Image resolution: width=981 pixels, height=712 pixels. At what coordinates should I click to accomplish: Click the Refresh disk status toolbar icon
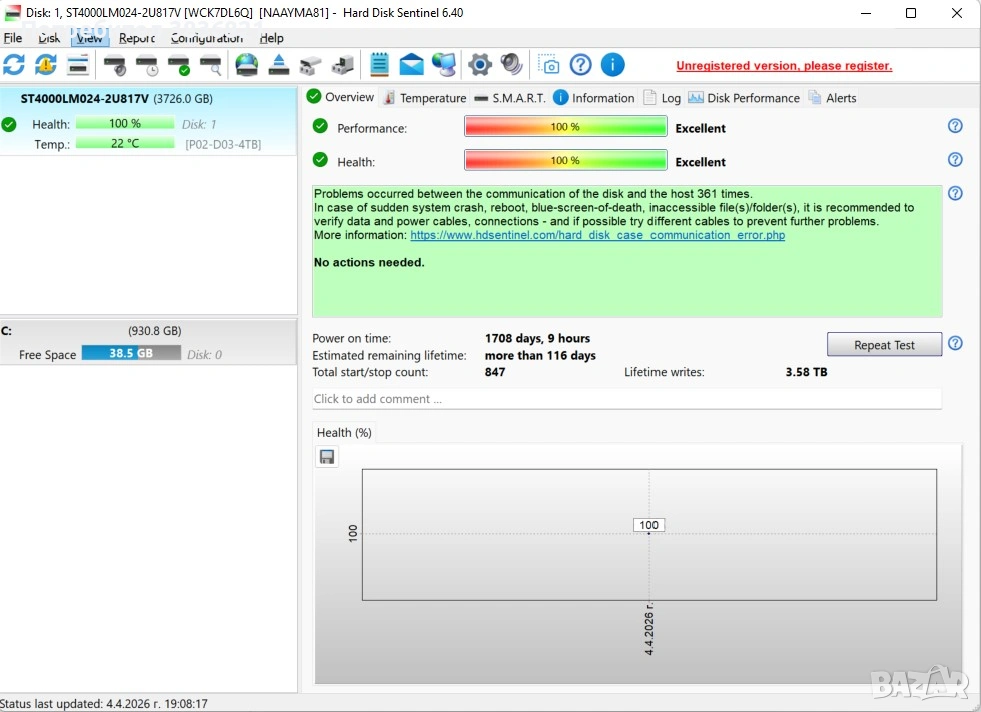pyautogui.click(x=14, y=65)
